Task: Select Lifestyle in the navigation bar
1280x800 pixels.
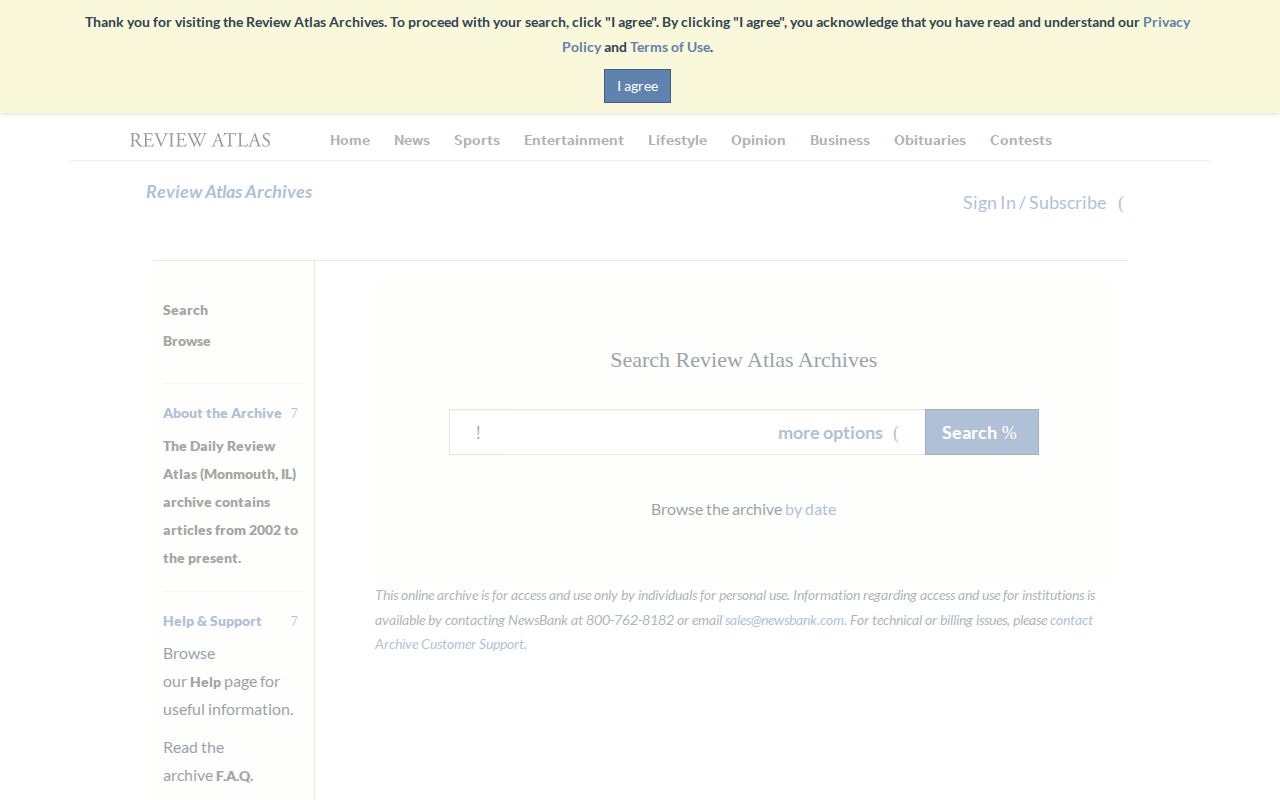Action: [x=677, y=140]
